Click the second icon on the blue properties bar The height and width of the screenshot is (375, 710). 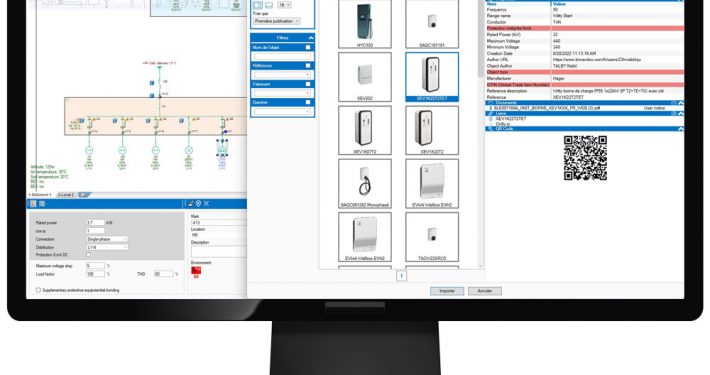(x=42, y=204)
